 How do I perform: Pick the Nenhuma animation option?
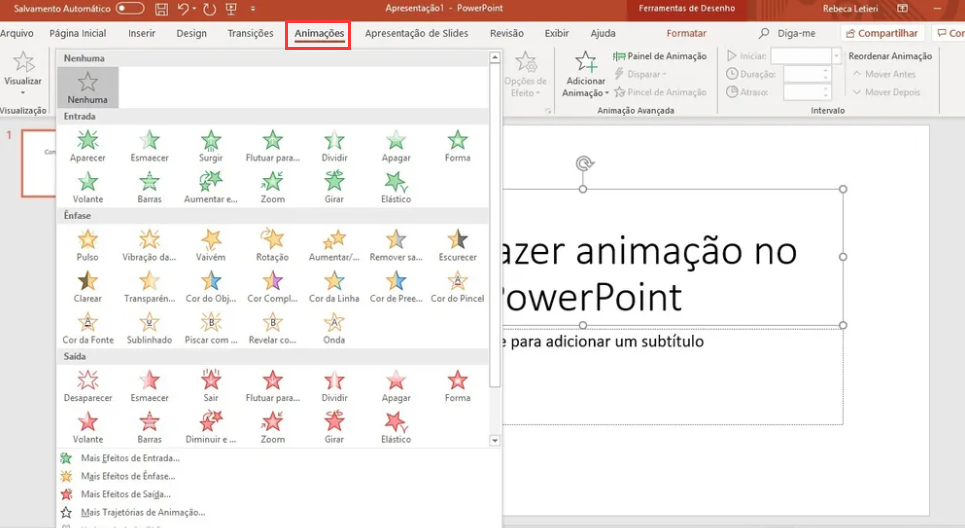(87, 87)
